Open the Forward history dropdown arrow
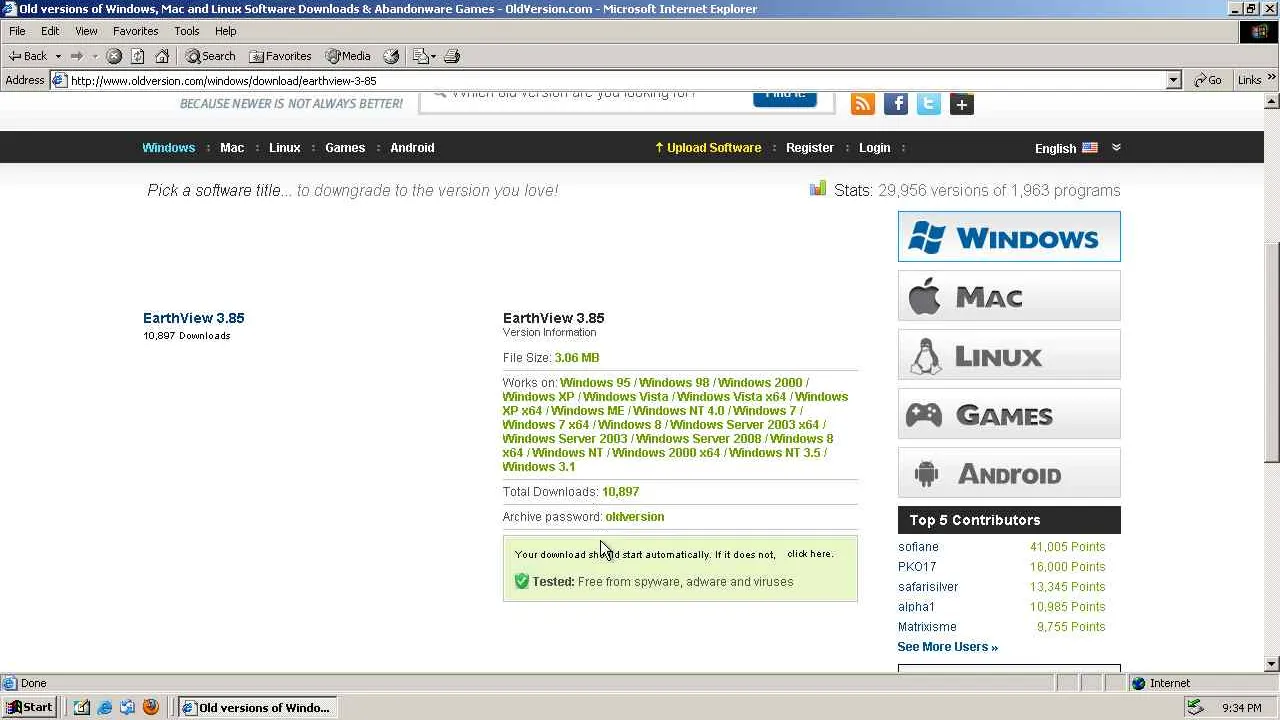Screen dimensions: 1280x720 (95, 56)
